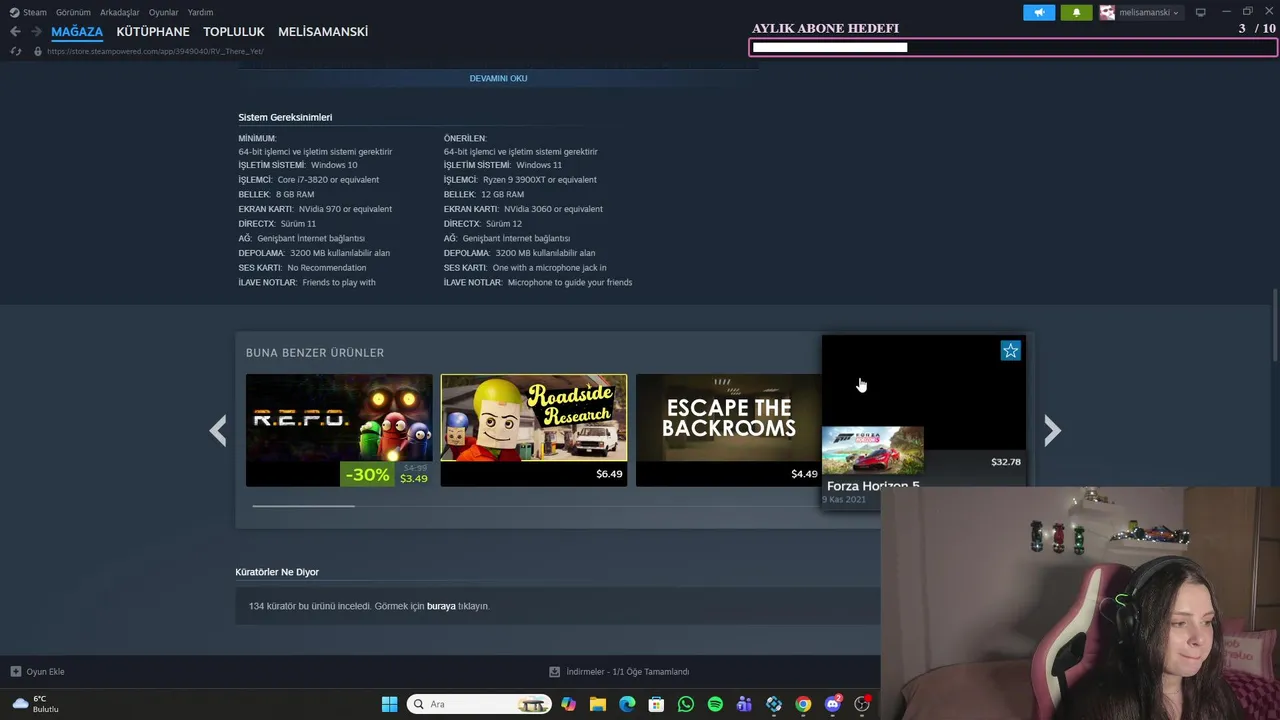Click the back navigation arrow

[15, 32]
